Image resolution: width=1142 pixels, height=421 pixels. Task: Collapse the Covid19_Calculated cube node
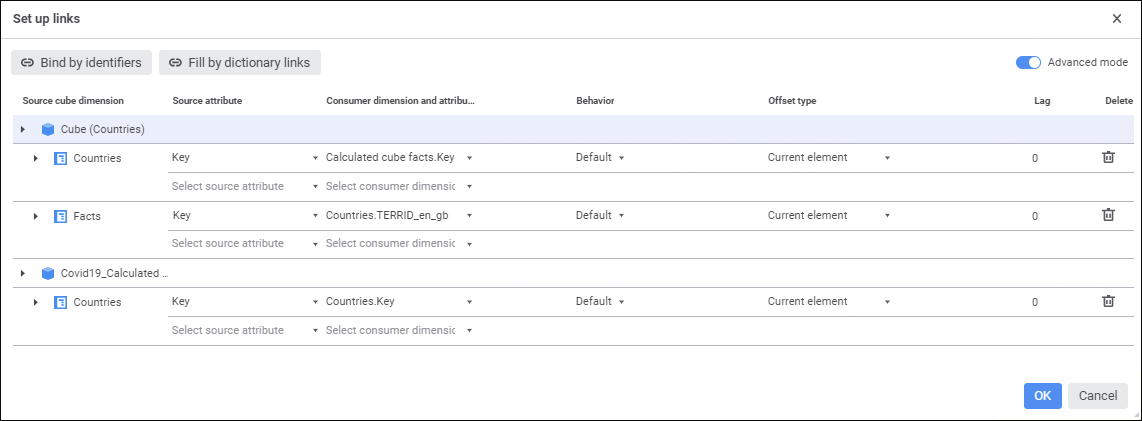[23, 273]
